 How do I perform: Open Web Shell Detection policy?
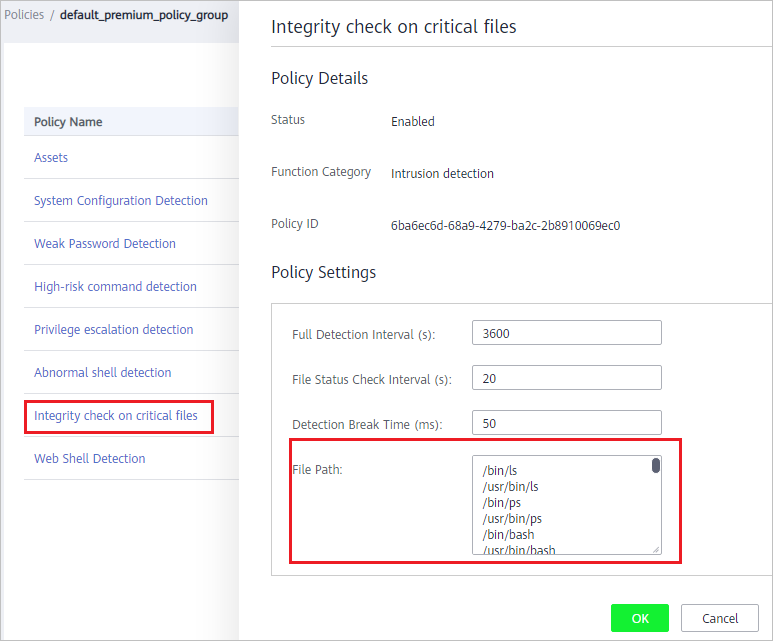(x=90, y=459)
